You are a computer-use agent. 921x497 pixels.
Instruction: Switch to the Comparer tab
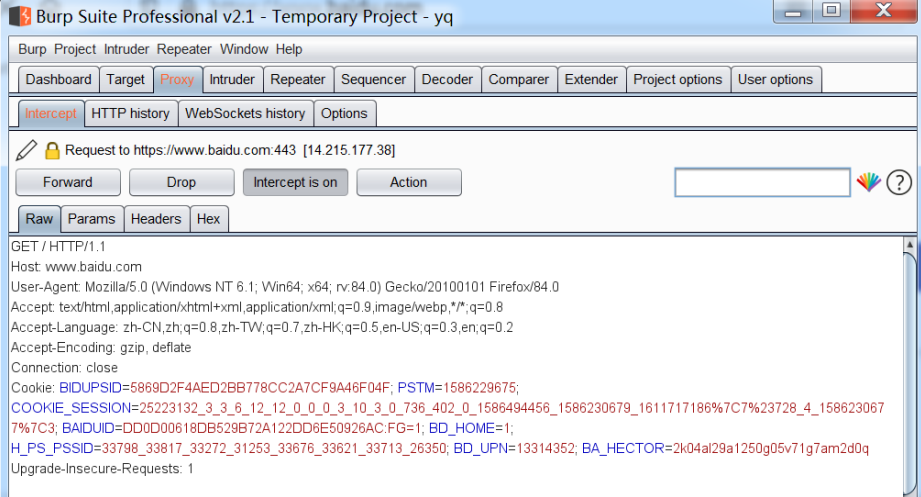coord(519,79)
